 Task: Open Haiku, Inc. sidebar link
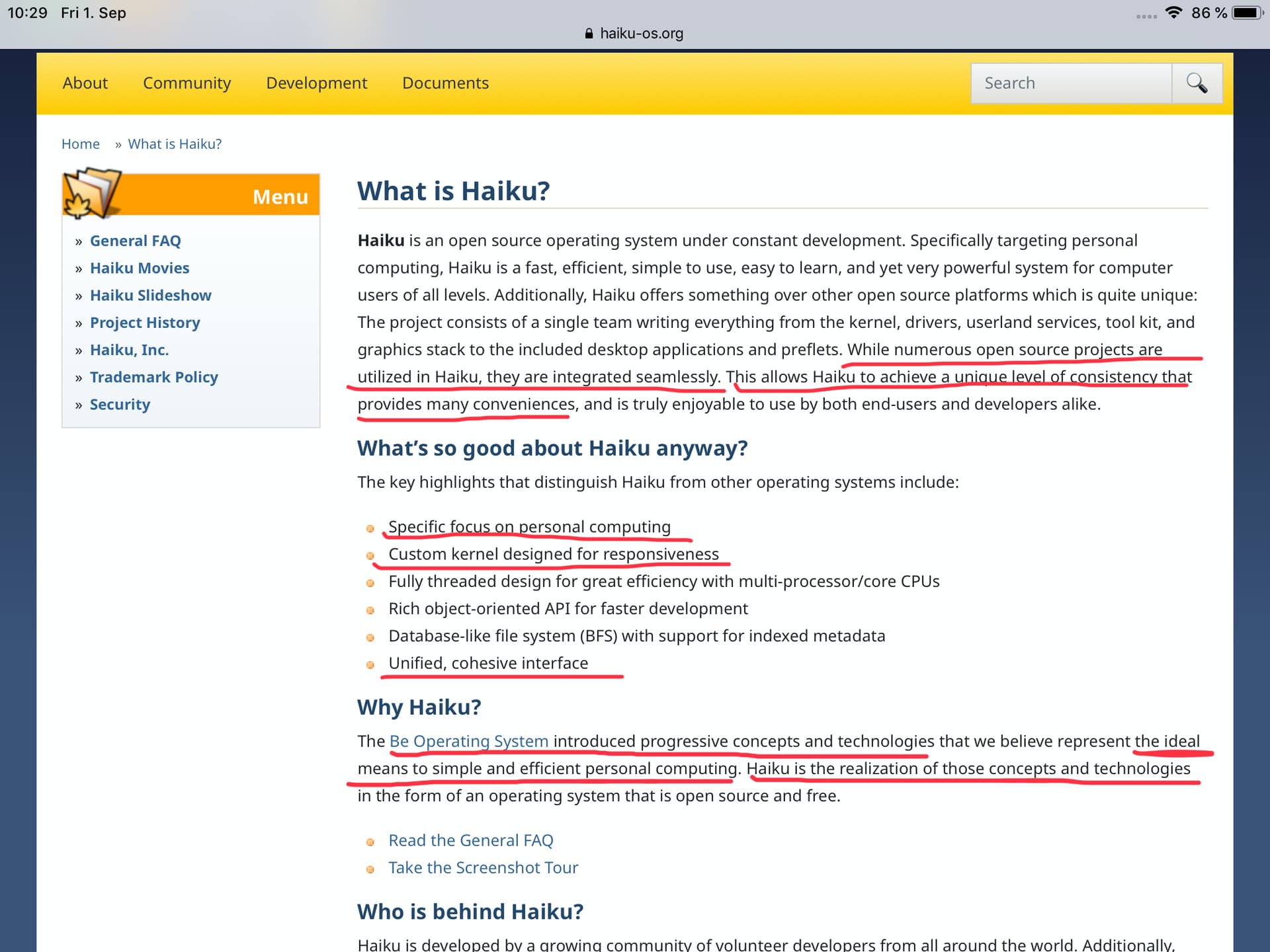tap(129, 350)
